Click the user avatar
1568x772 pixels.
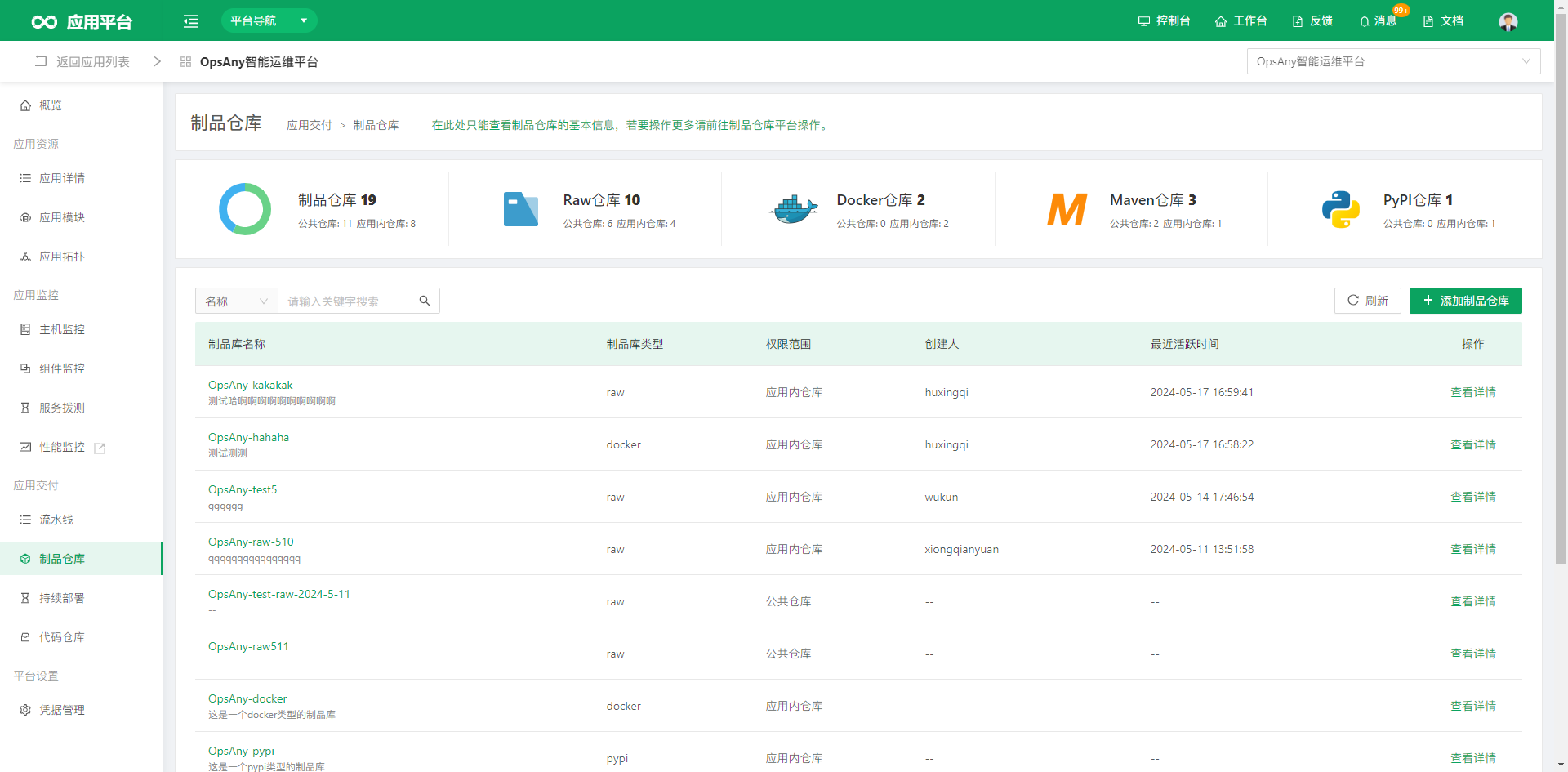(x=1508, y=21)
